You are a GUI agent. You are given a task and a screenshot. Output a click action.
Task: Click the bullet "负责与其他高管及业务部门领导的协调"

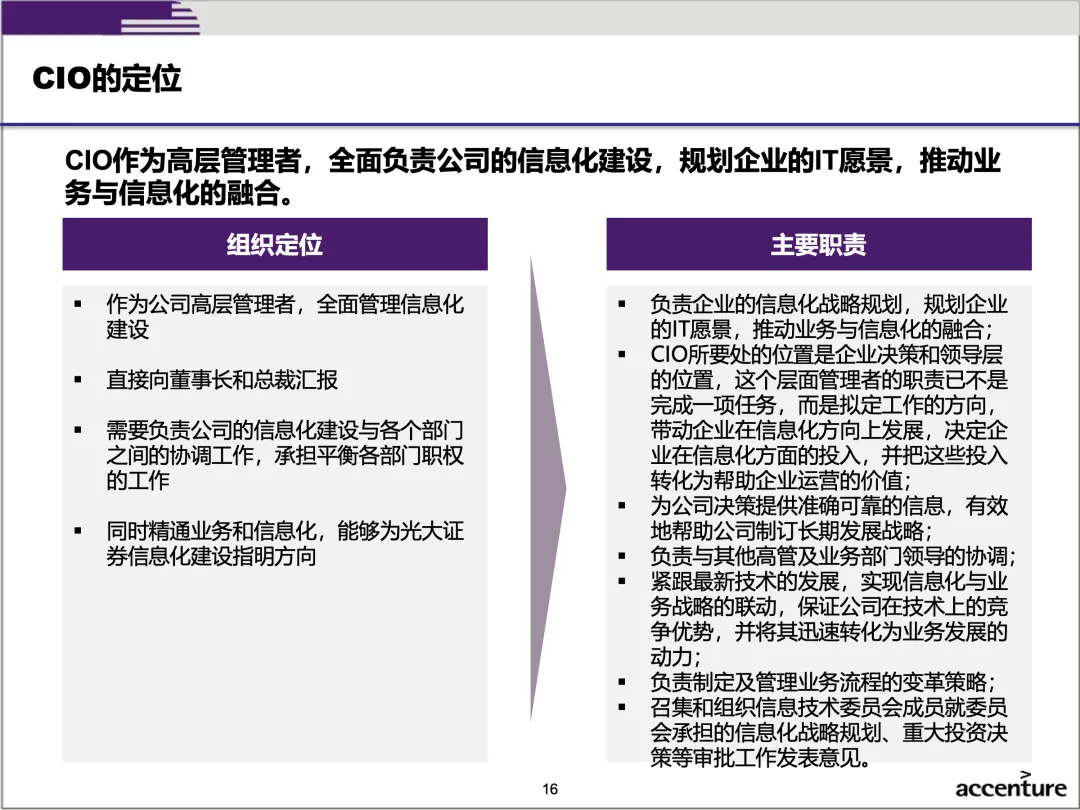833,556
